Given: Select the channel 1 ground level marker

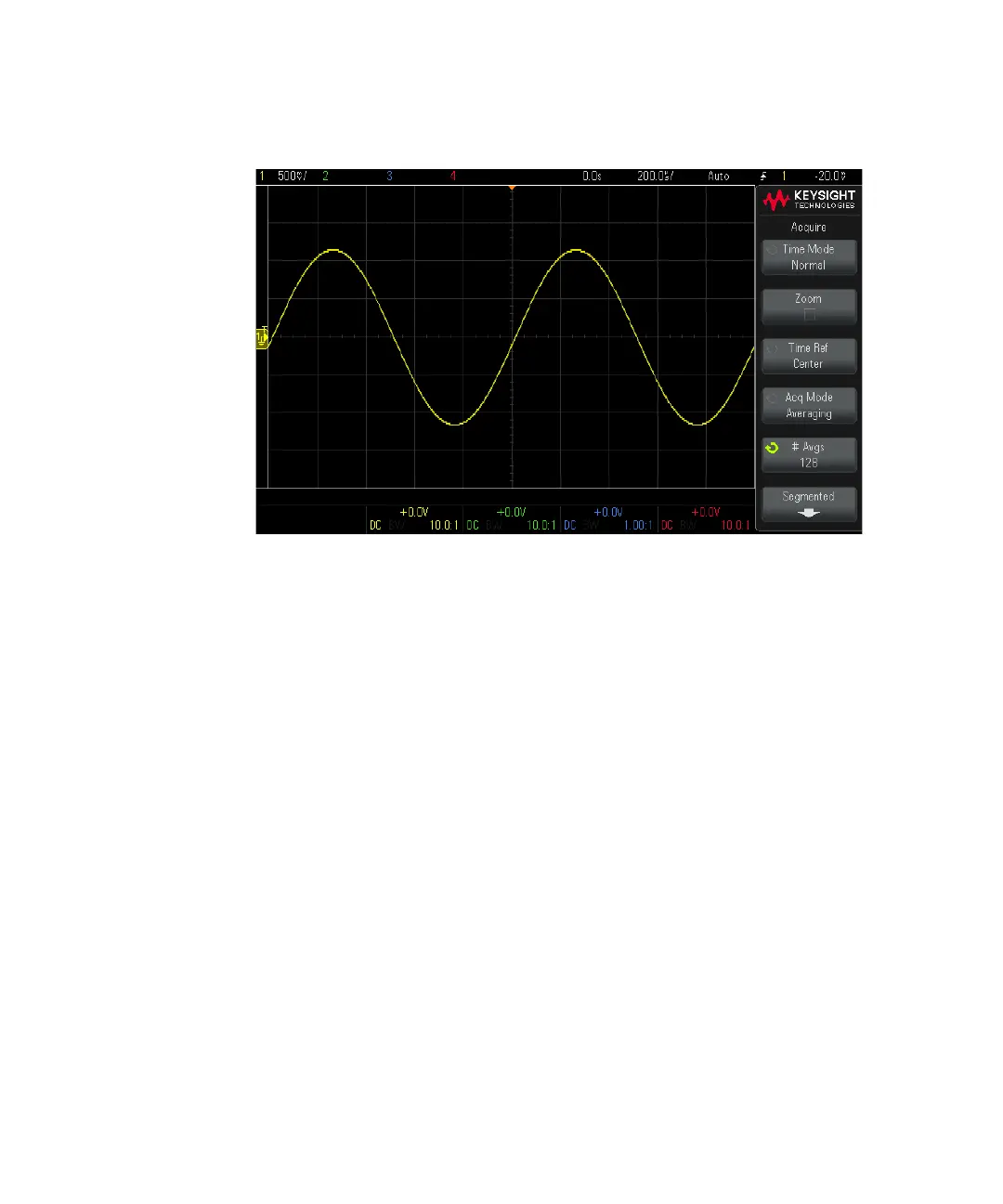Looking at the screenshot, I should click(x=262, y=338).
